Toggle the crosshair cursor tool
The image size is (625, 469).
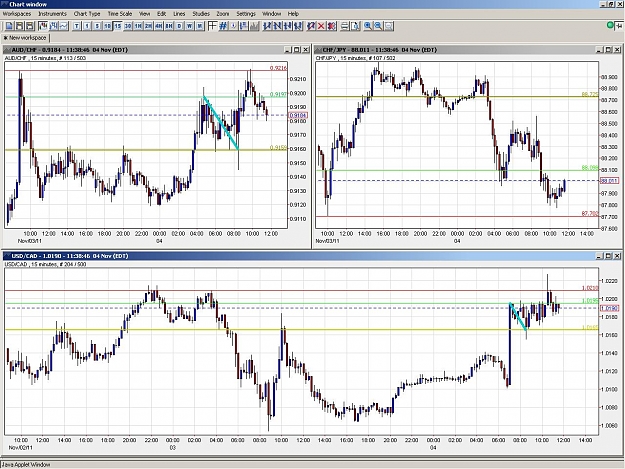tap(212, 26)
